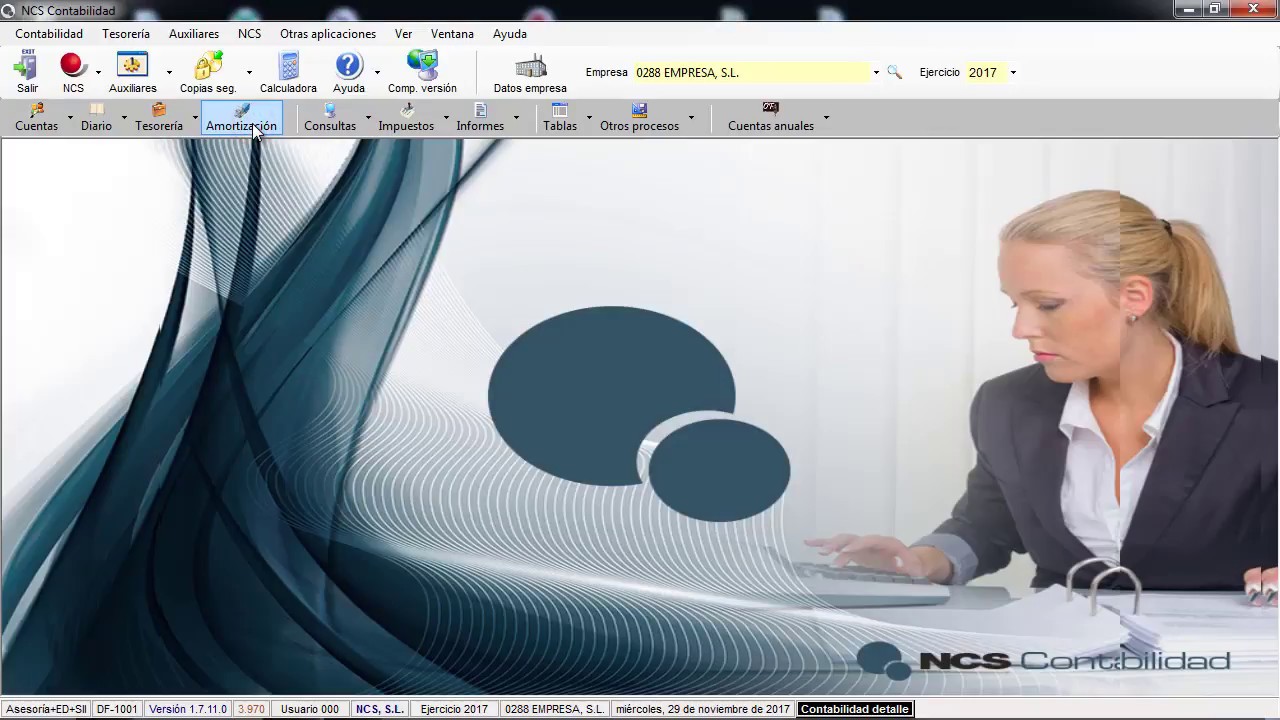Expand Informes dropdown arrow
This screenshot has height=720, width=1280.
pyautogui.click(x=516, y=118)
